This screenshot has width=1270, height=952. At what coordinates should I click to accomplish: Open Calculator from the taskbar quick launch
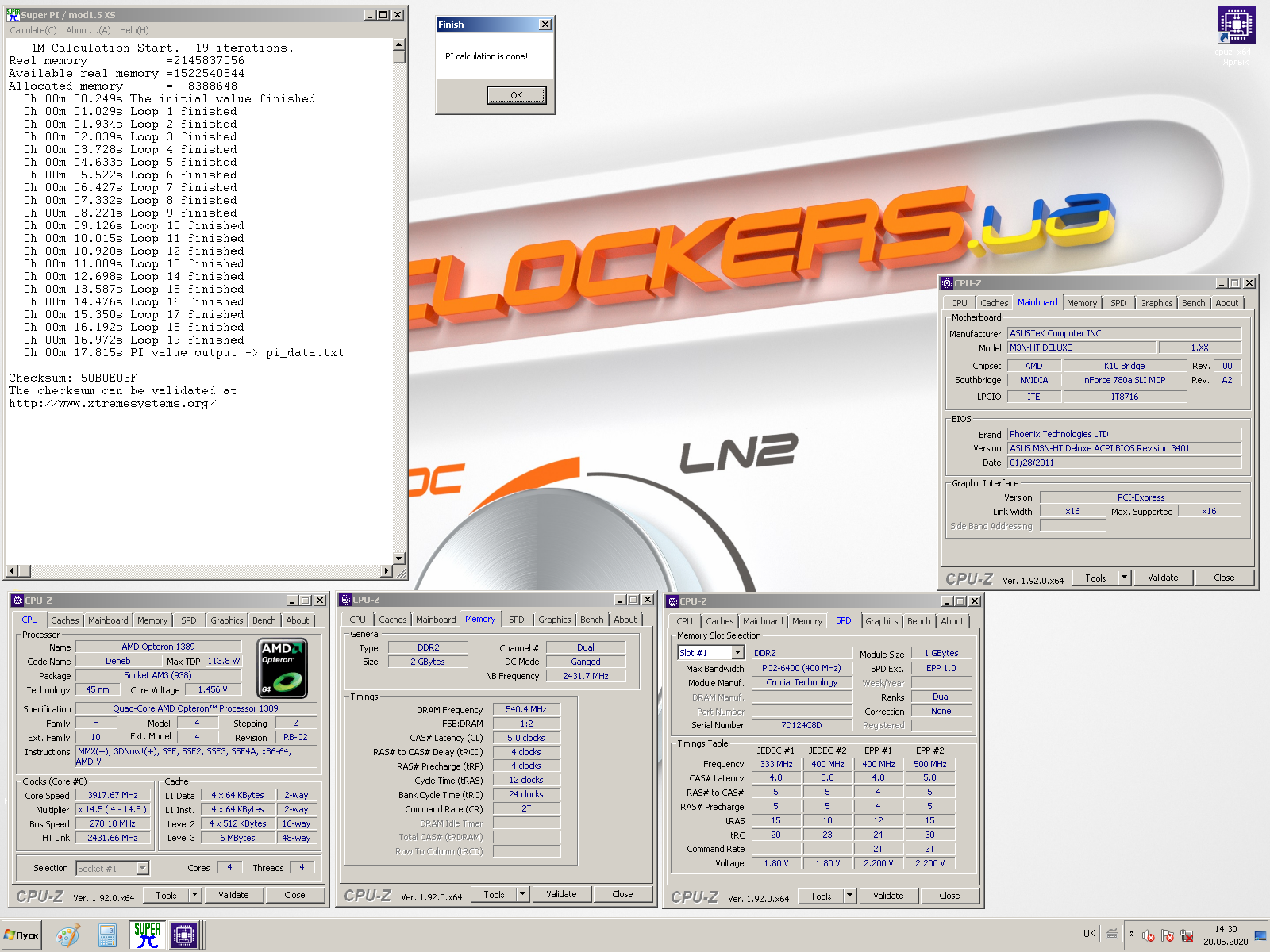click(107, 935)
